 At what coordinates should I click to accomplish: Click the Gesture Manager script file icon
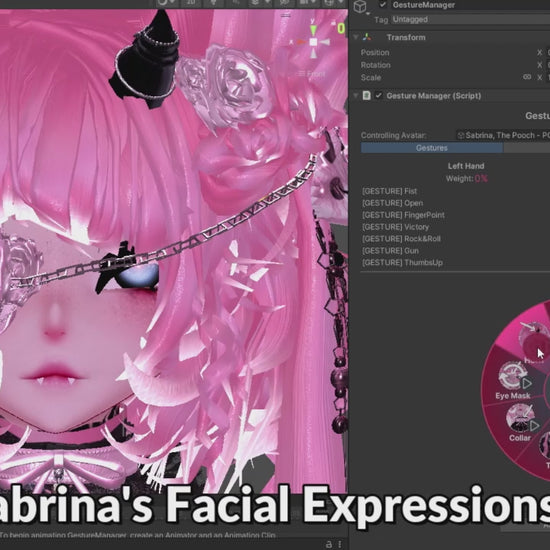pos(367,95)
